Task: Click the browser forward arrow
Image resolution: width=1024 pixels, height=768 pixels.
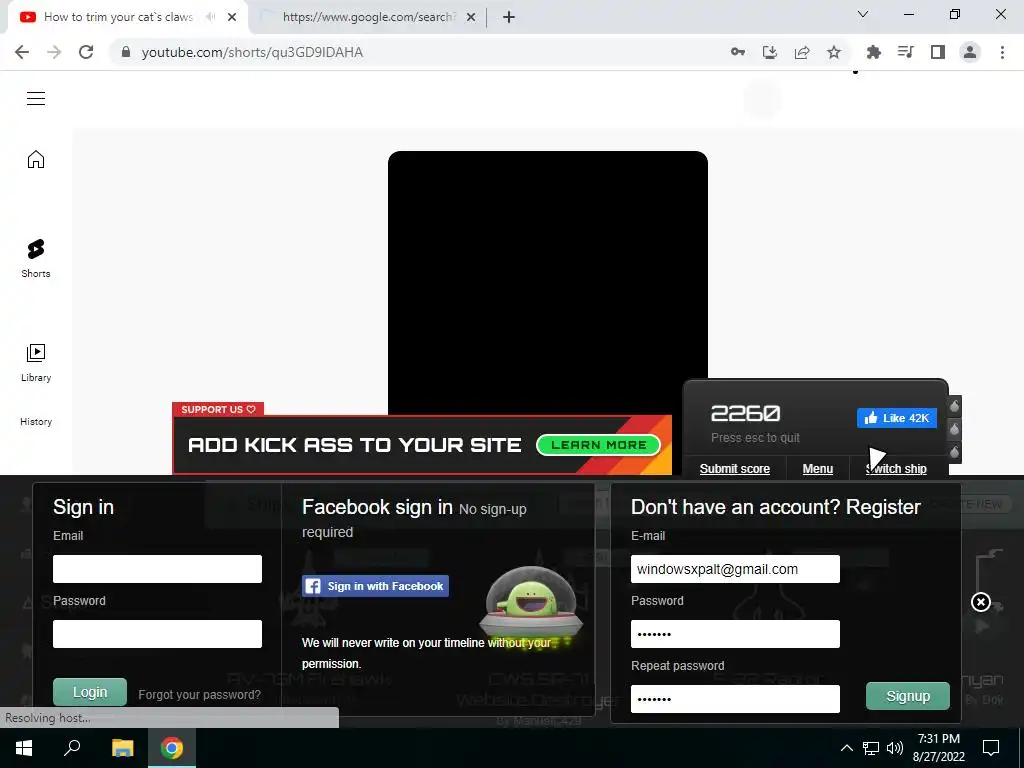Action: point(54,52)
